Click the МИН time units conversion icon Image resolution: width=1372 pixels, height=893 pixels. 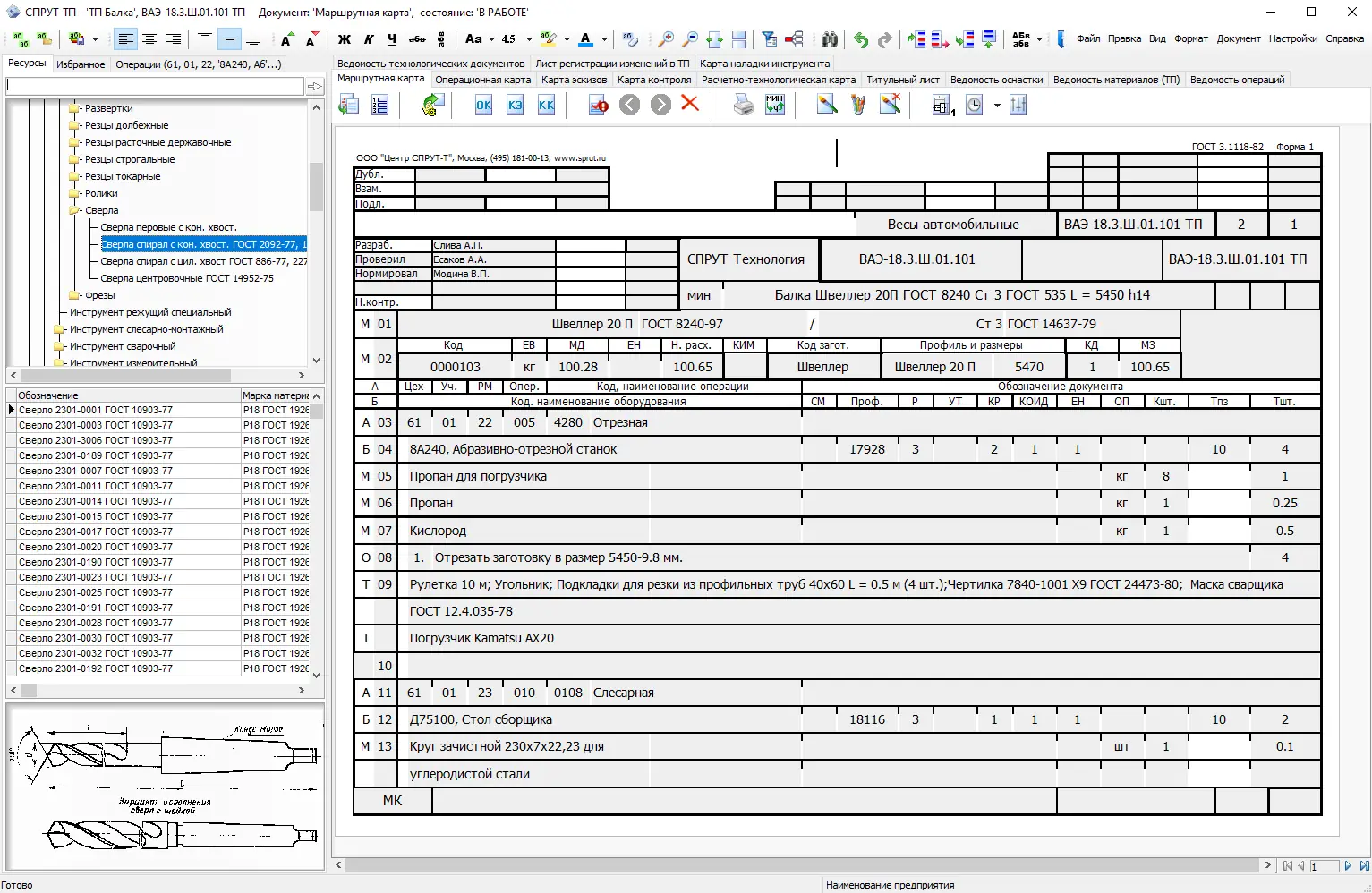click(775, 105)
